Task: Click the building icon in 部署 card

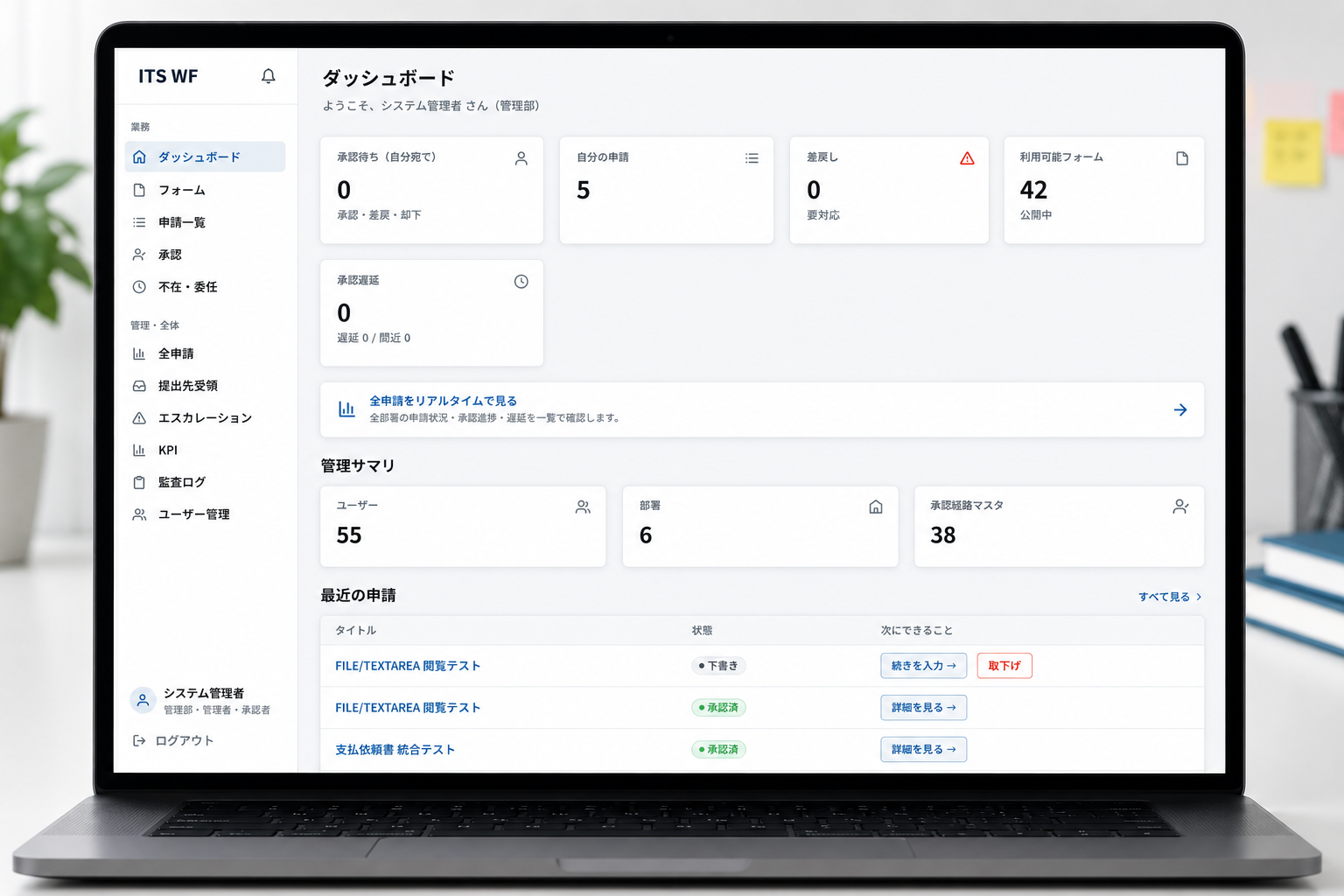Action: coord(876,507)
